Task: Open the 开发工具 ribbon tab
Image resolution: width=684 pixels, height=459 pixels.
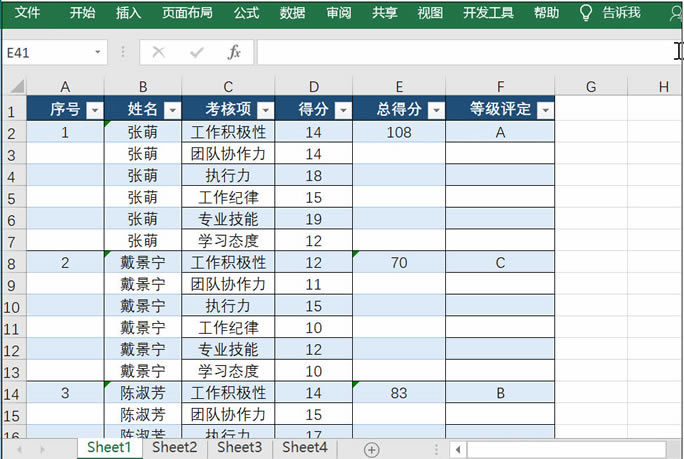Action: 488,13
